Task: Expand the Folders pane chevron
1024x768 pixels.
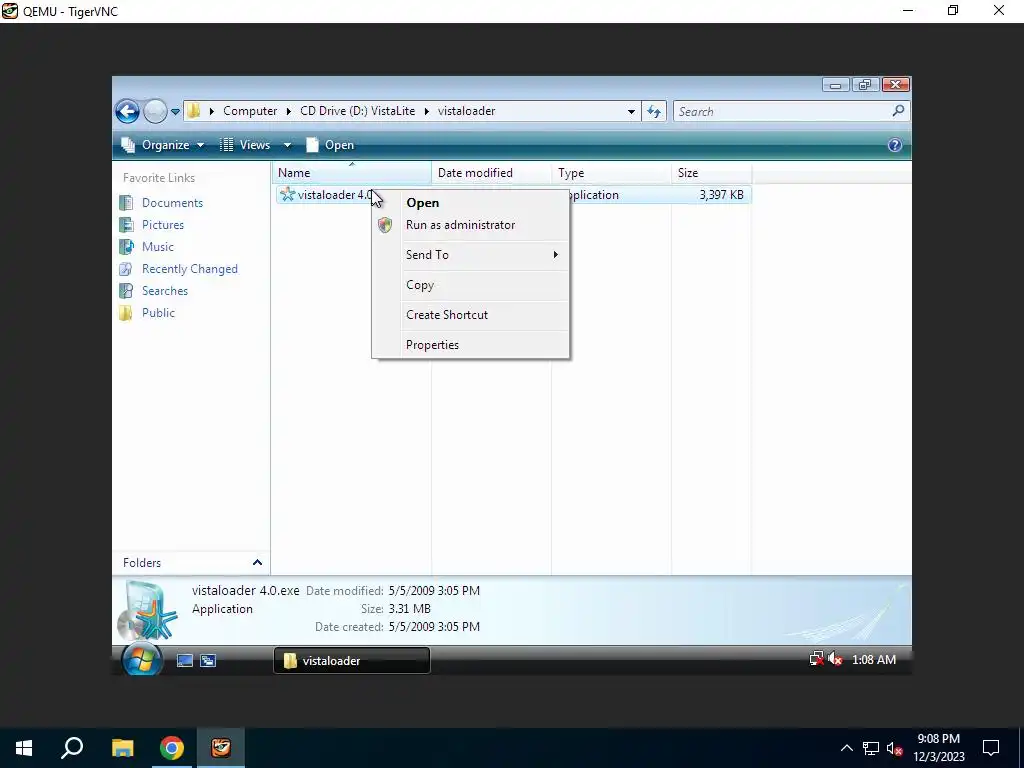Action: pyautogui.click(x=257, y=563)
